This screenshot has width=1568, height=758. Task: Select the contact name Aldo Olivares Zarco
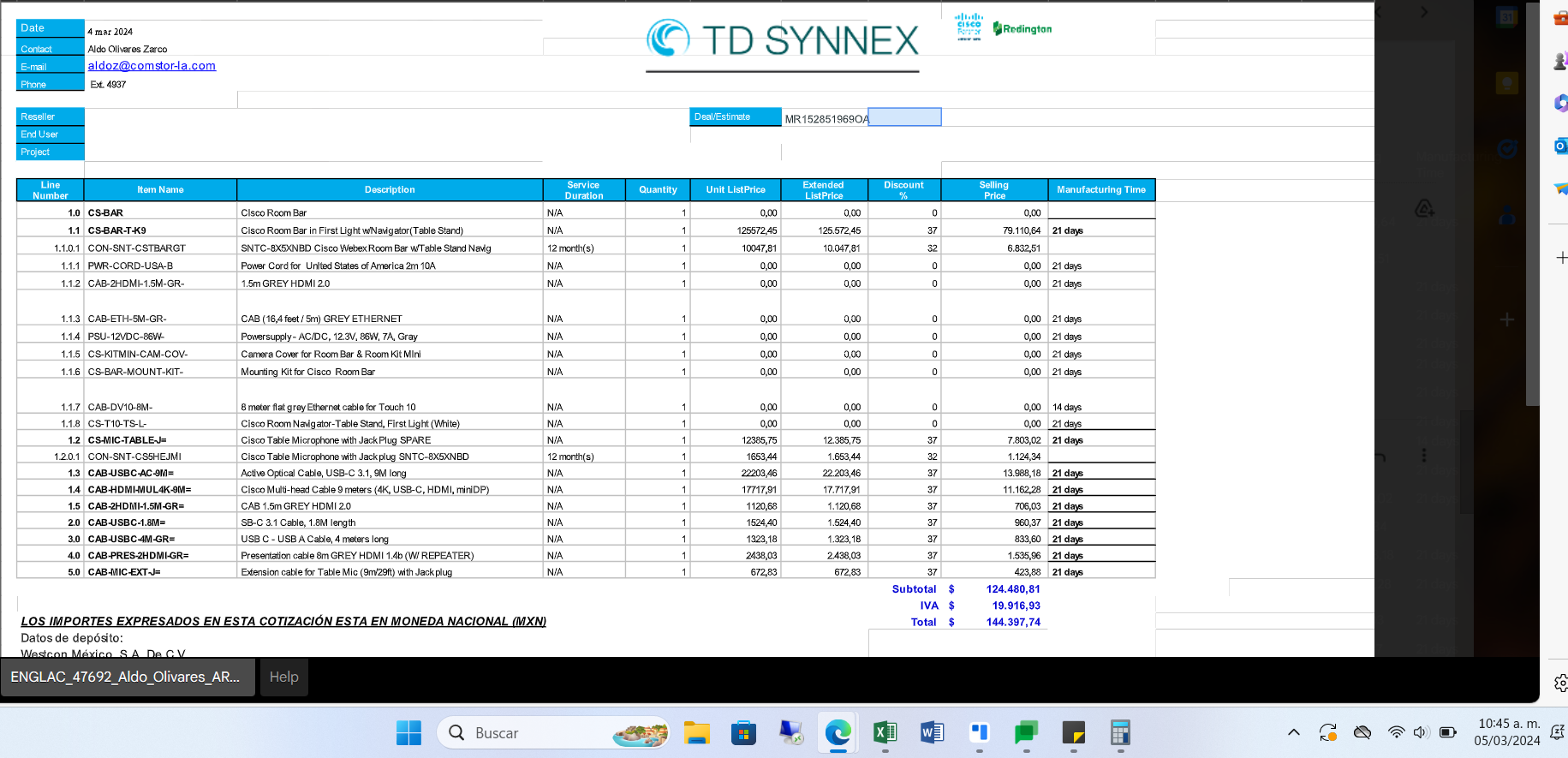127,49
